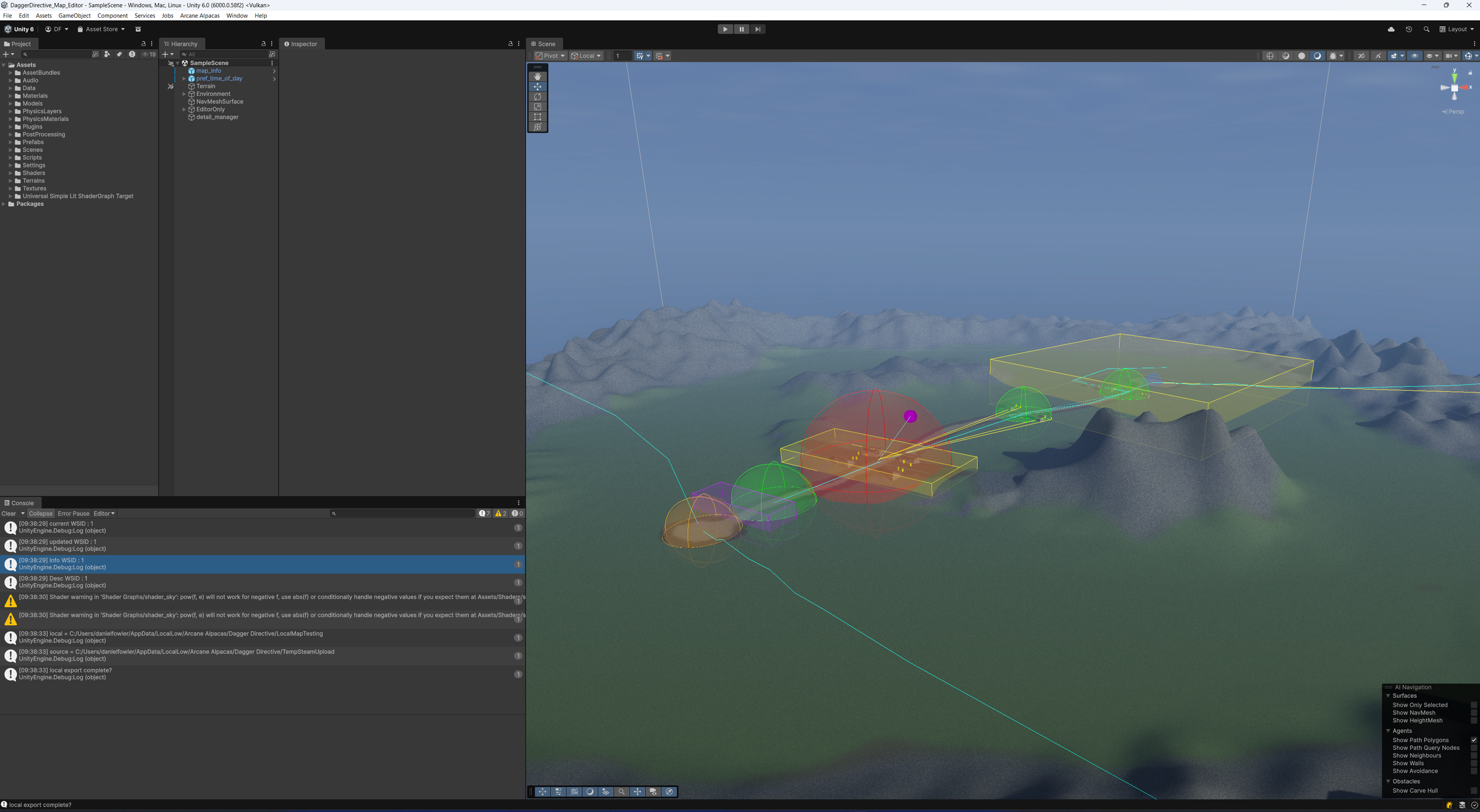Uncheck Show Path Polygons checkbox
Screen dimensions: 1480x812
[1473, 740]
